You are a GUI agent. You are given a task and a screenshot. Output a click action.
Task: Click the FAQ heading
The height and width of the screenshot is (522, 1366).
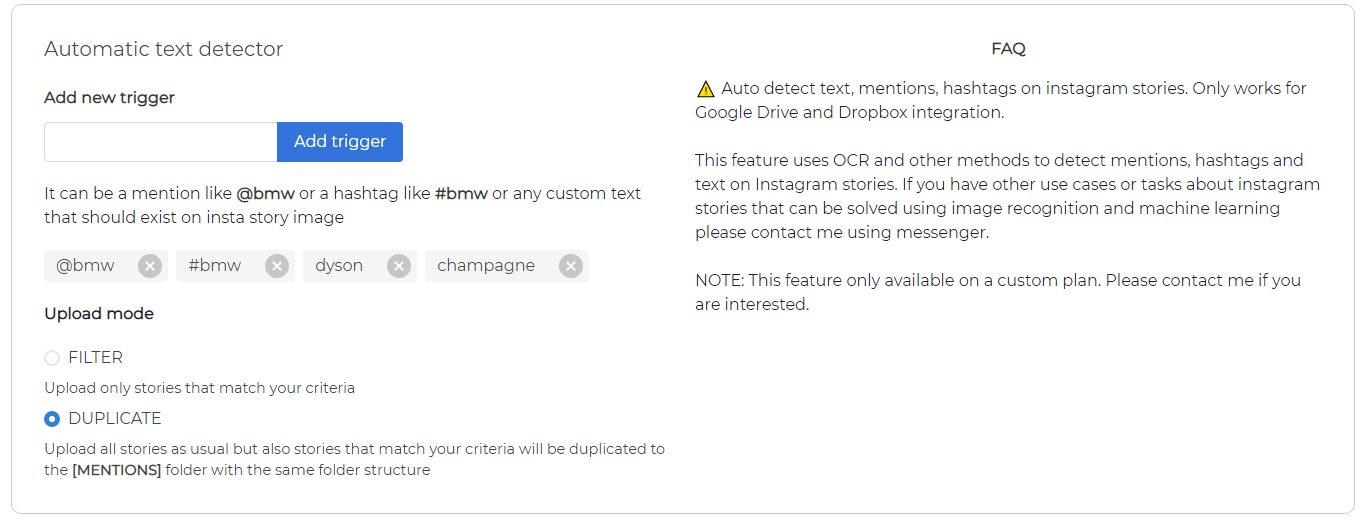1008,49
